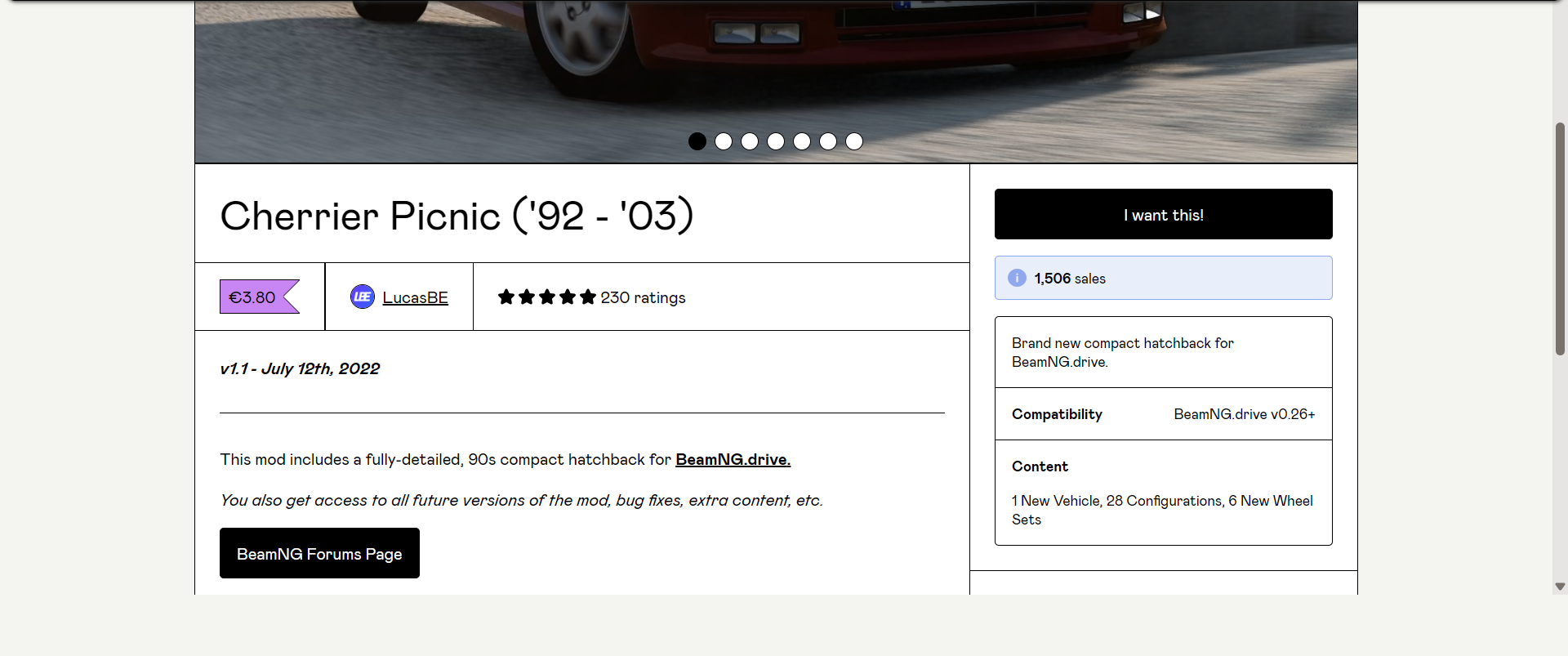Select the fourth carousel dot
The width and height of the screenshot is (1568, 656).
tap(776, 141)
